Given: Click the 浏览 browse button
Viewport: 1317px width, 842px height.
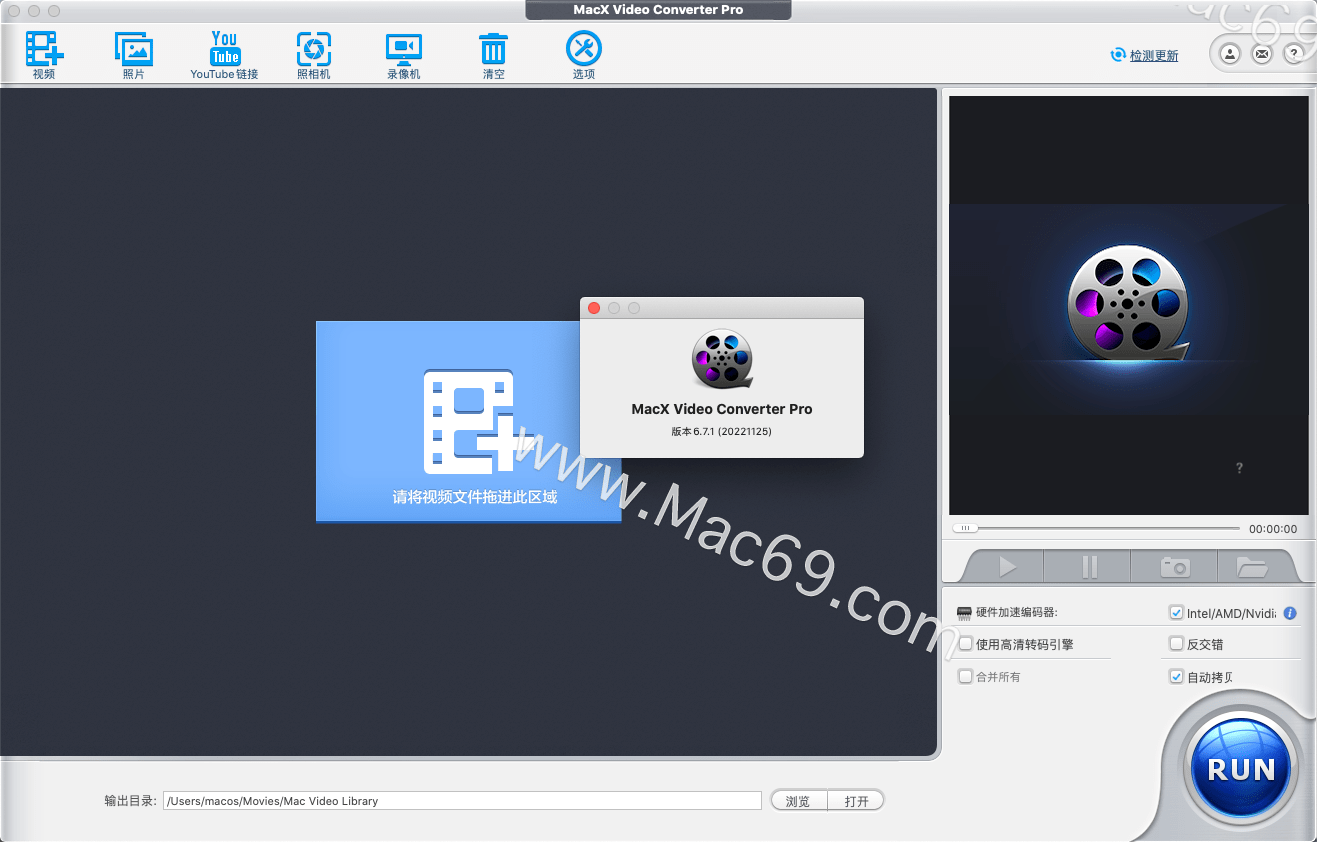Looking at the screenshot, I should pos(798,801).
